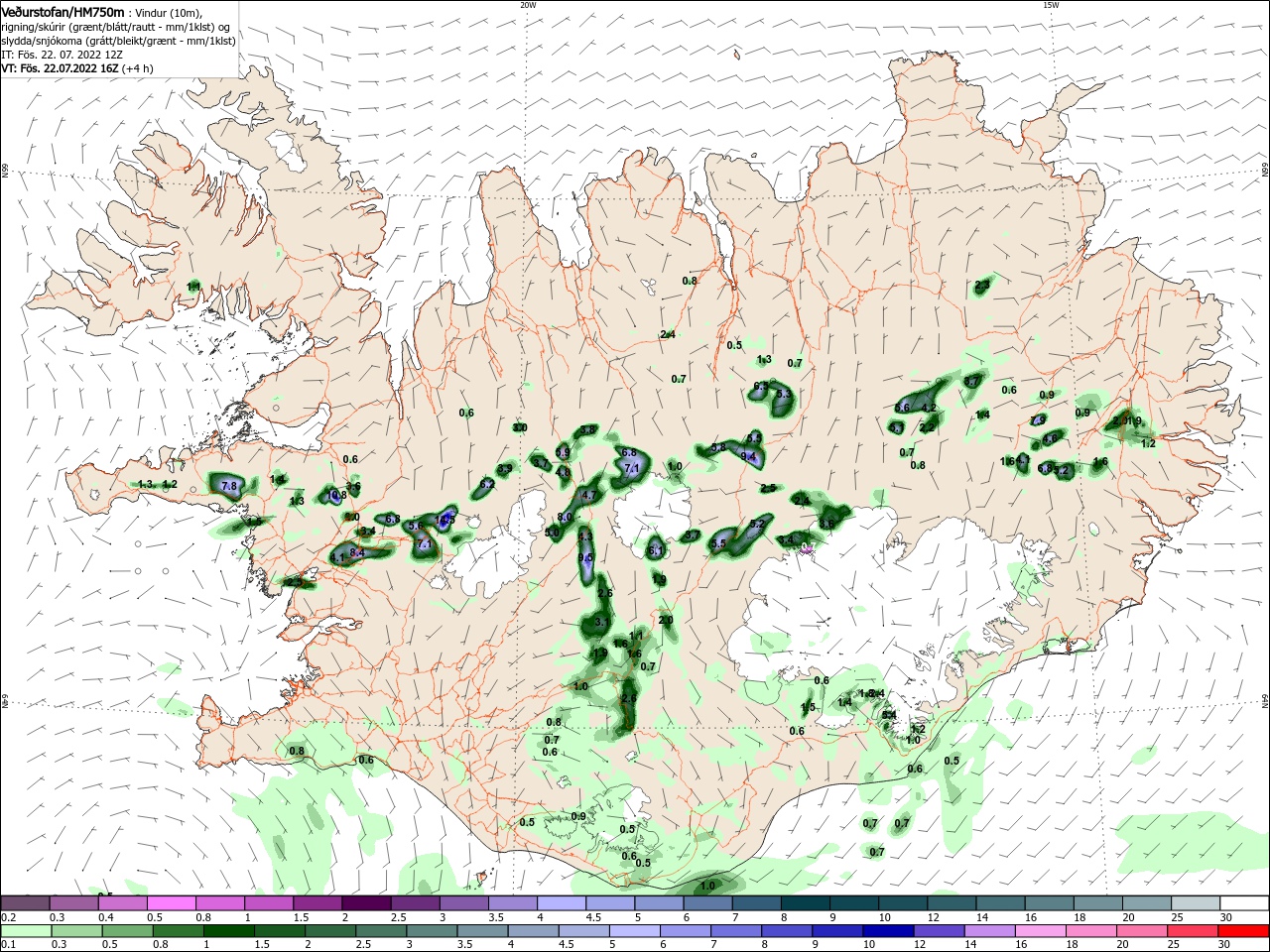Pick the dark green swatch between lower 1 and 1.5

coord(229,931)
